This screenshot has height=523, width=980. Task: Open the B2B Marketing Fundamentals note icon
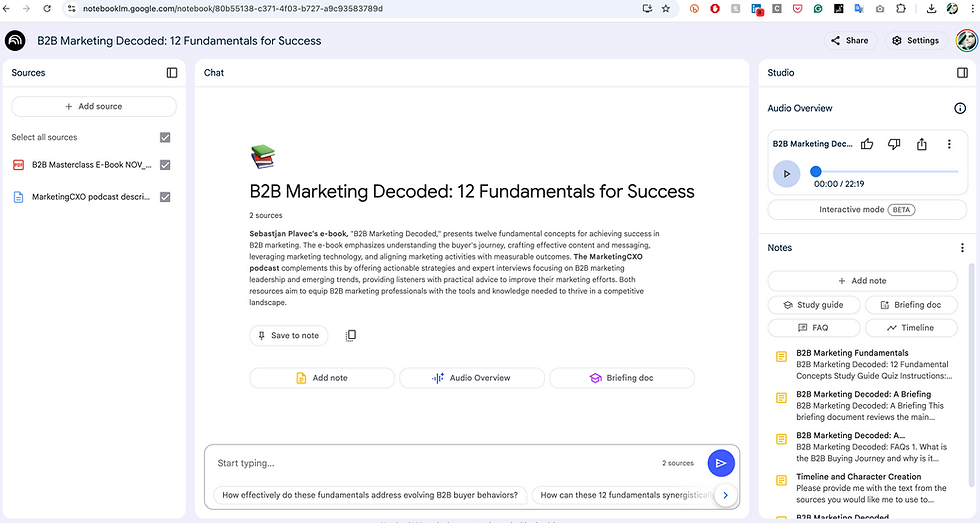(781, 357)
